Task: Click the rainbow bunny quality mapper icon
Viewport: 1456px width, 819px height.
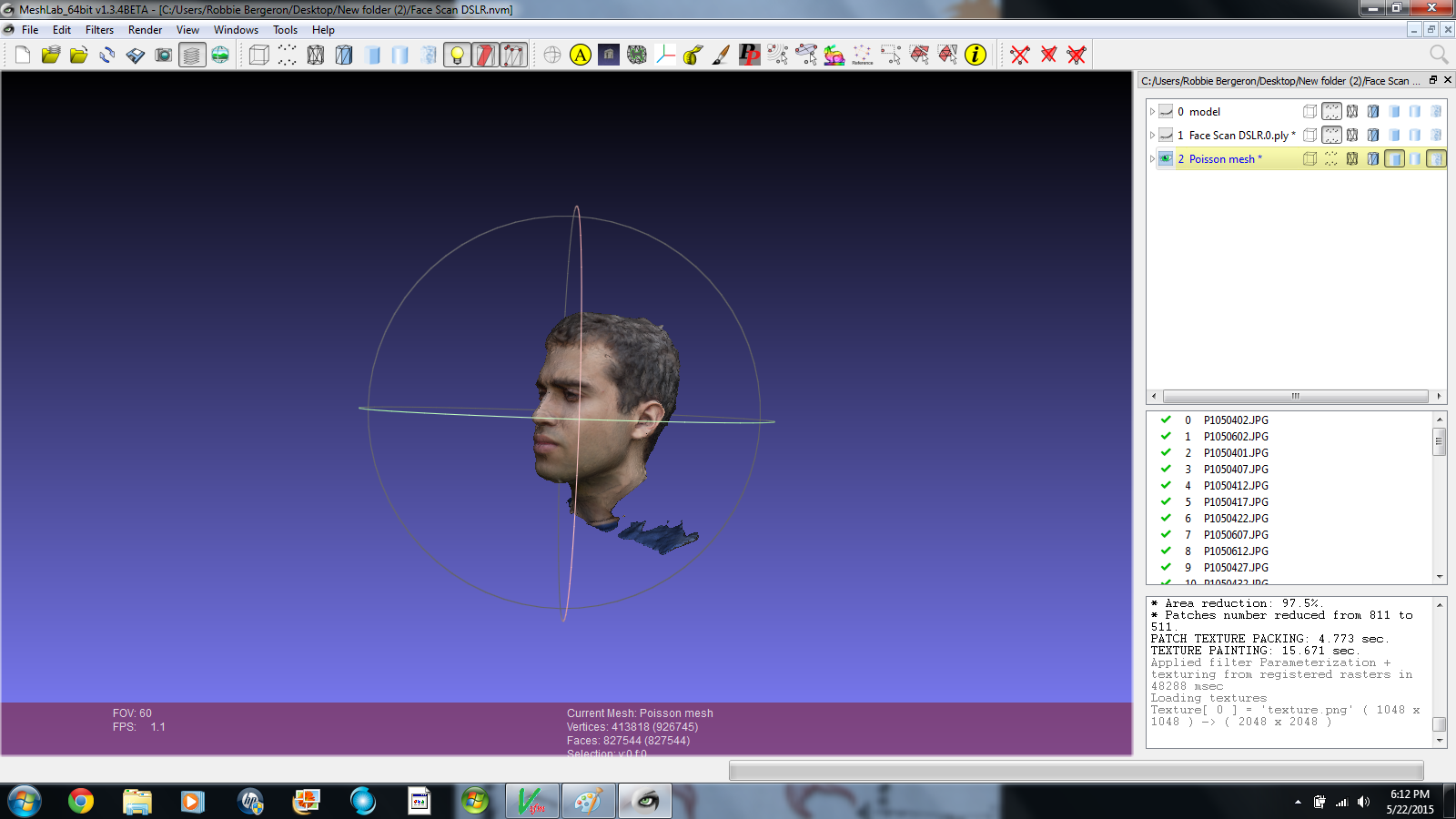Action: 834,56
